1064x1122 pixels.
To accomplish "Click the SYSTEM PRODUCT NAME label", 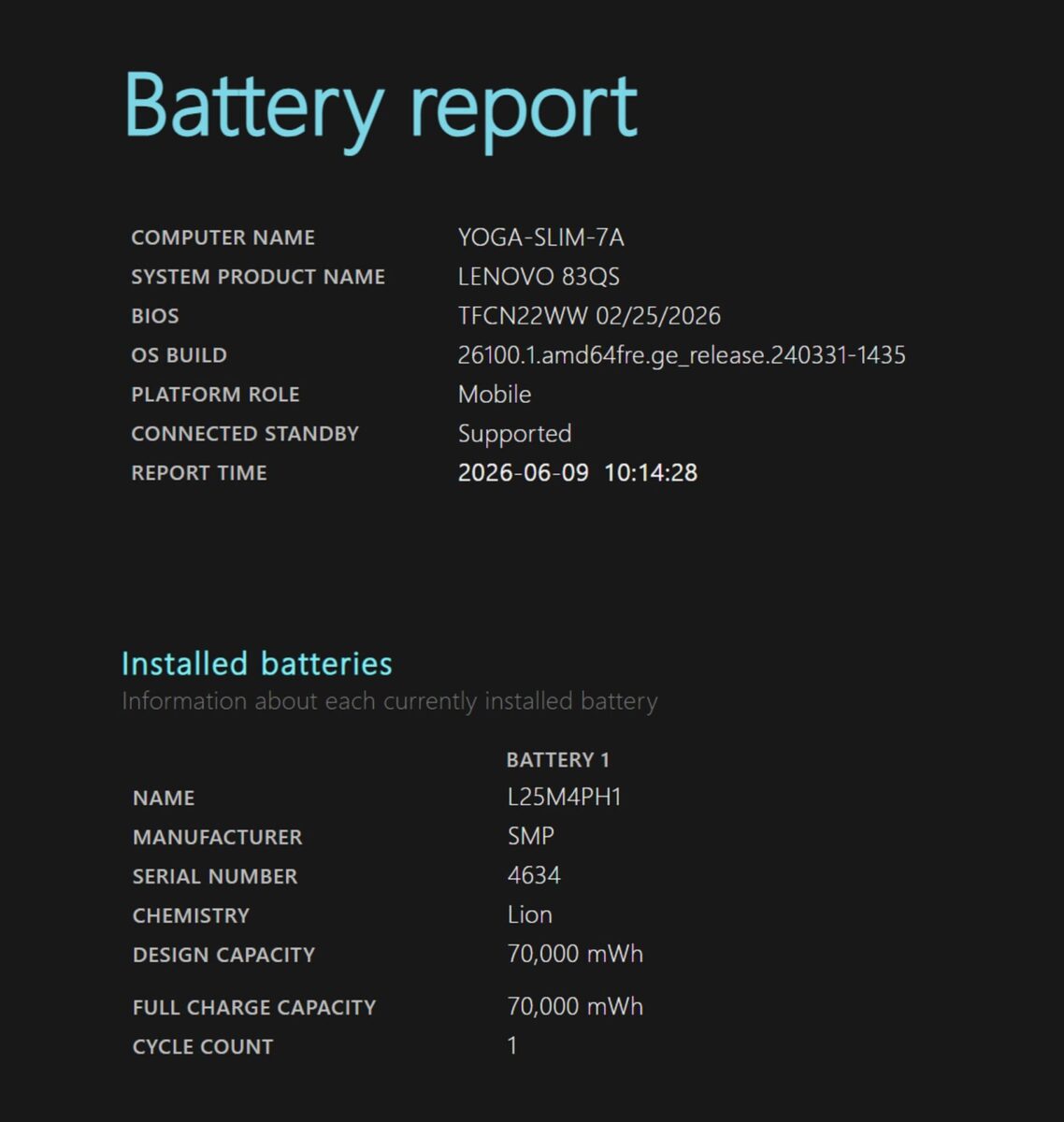I will [x=258, y=277].
